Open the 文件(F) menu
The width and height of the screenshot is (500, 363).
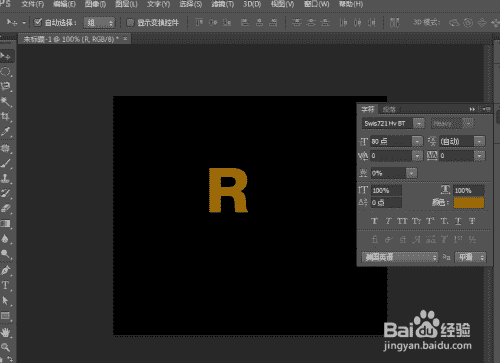33,4
